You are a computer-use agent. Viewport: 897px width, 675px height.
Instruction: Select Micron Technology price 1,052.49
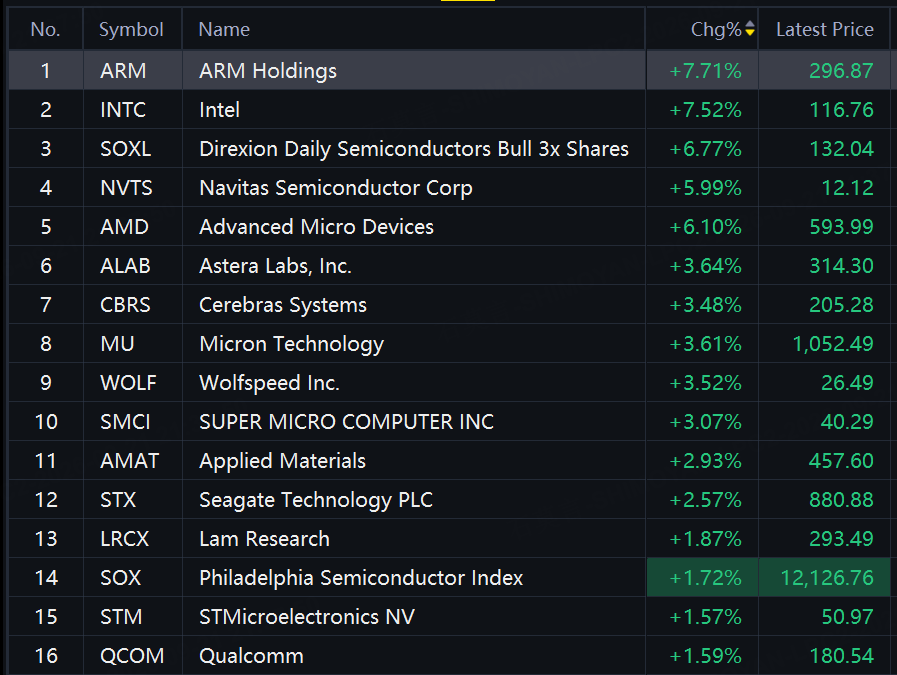click(832, 344)
